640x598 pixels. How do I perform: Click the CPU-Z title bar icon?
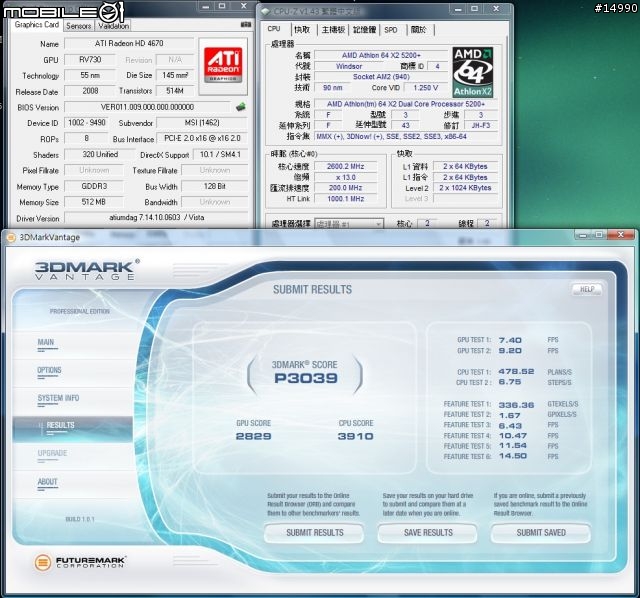[x=266, y=11]
